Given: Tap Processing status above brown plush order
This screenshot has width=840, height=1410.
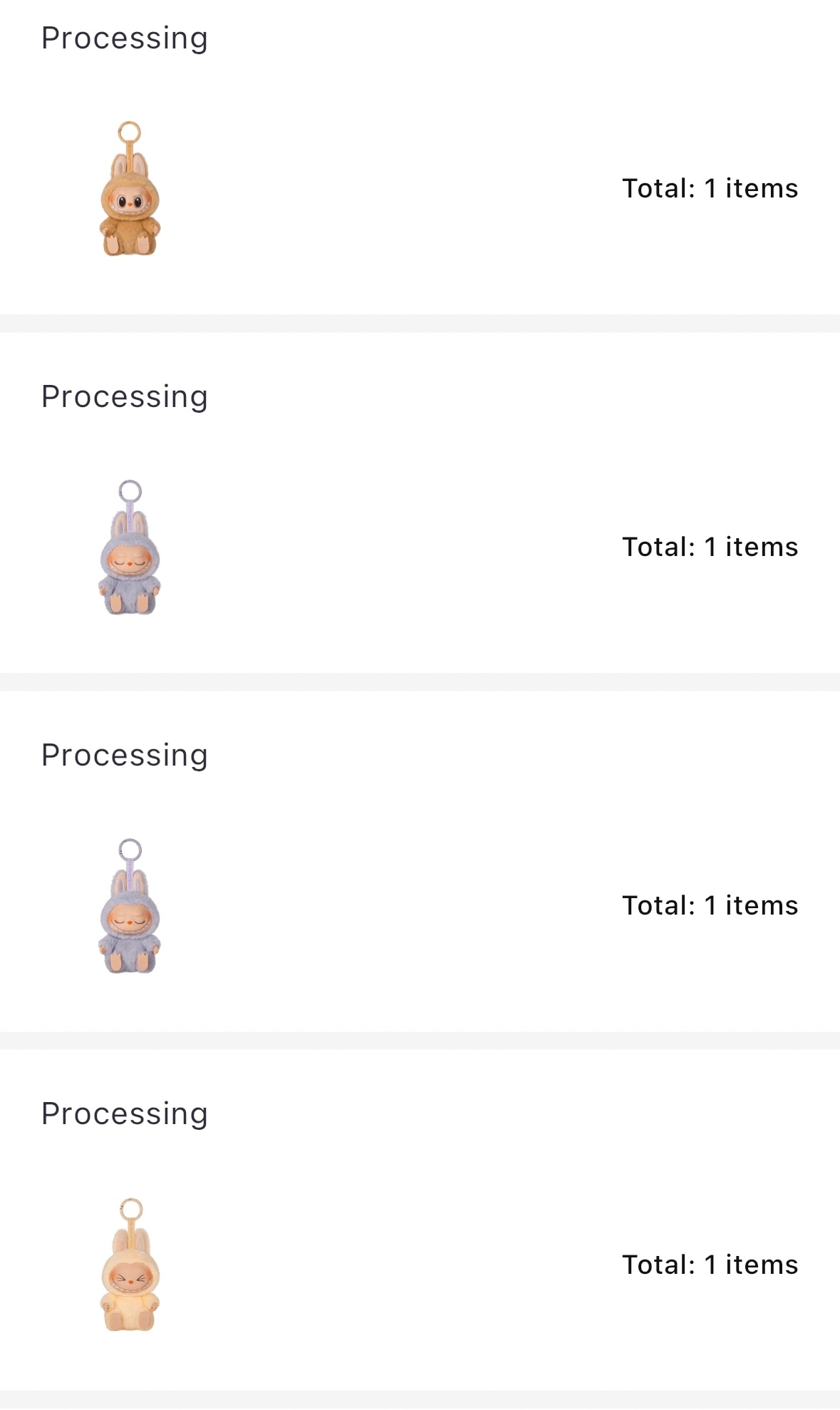Looking at the screenshot, I should click(125, 38).
